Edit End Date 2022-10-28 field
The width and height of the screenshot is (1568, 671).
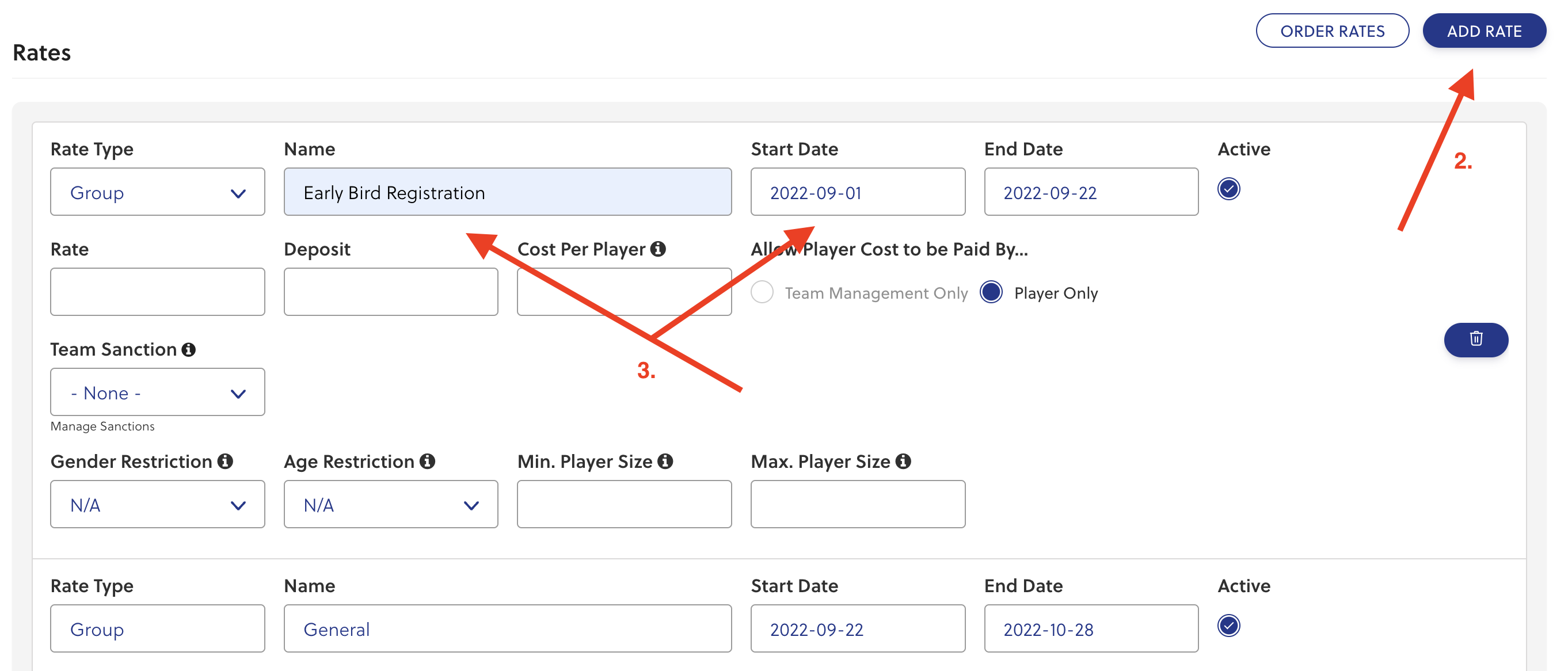(x=1091, y=628)
